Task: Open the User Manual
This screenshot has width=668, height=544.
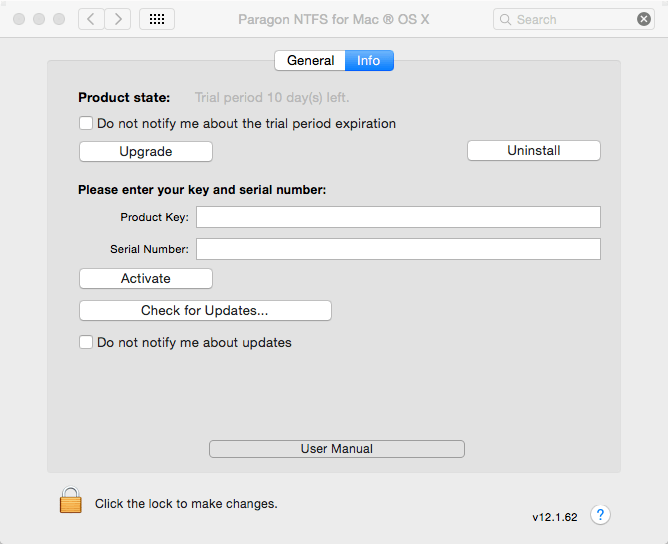Action: [x=337, y=449]
